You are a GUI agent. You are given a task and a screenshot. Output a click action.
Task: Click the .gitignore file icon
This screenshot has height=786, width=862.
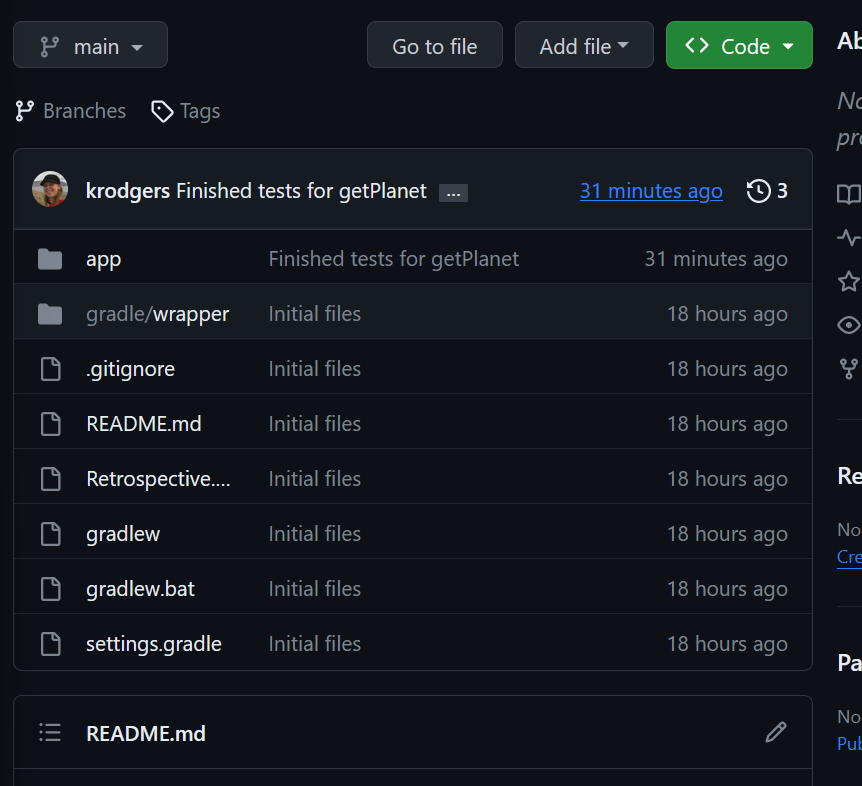[50, 369]
